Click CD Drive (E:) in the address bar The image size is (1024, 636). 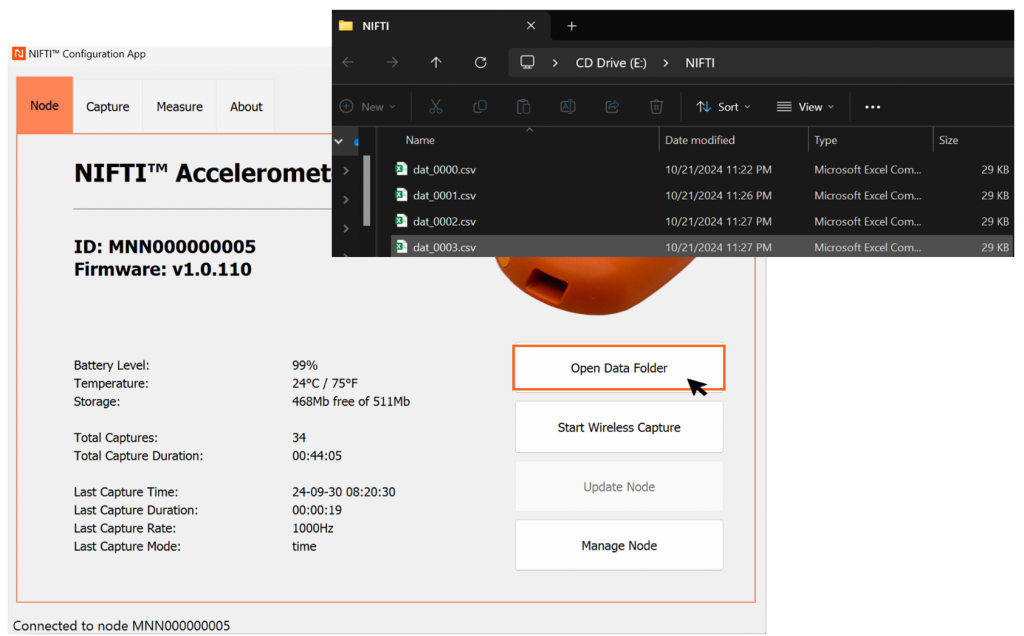(x=611, y=63)
